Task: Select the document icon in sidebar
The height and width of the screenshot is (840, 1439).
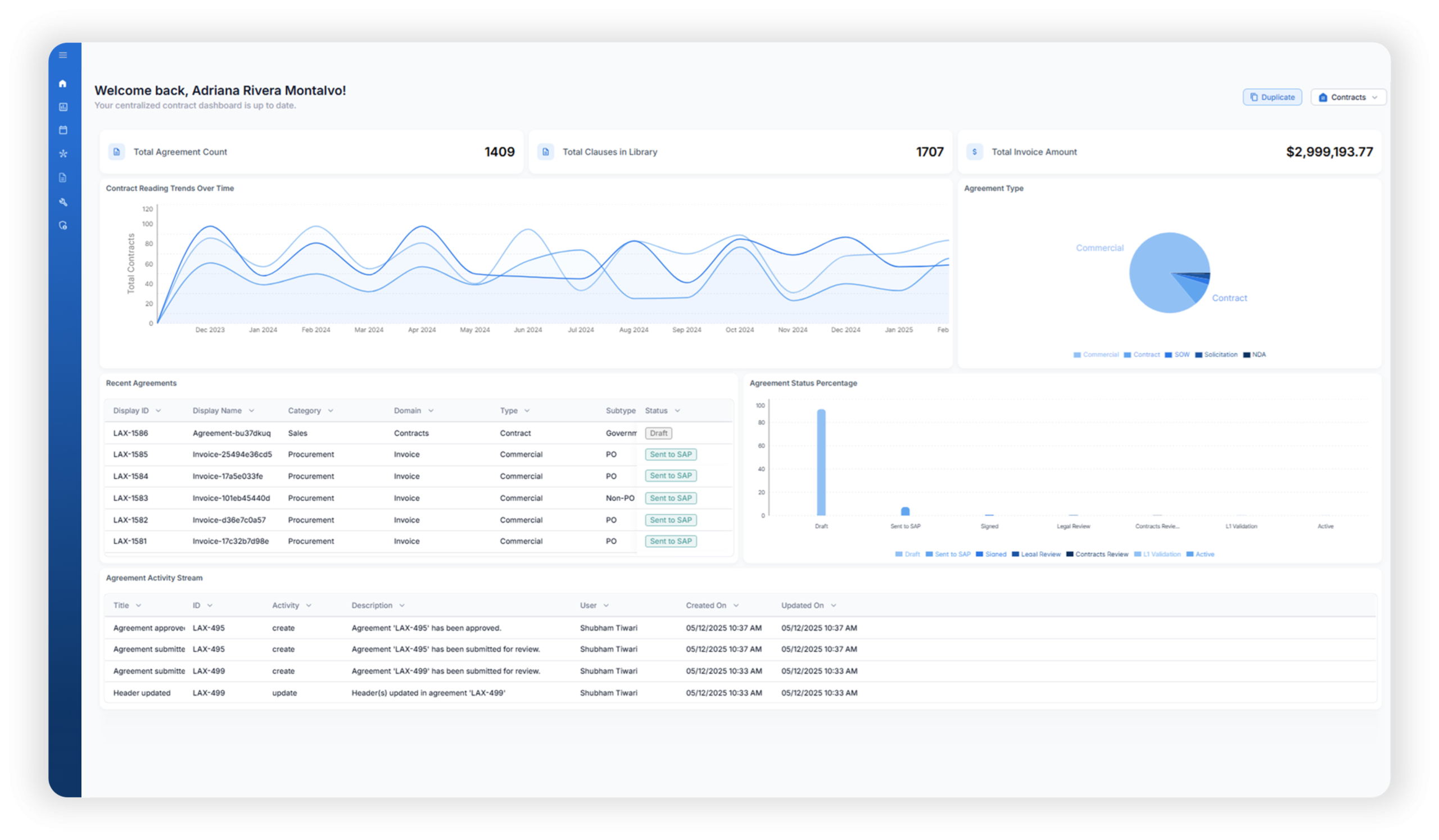Action: 64,178
